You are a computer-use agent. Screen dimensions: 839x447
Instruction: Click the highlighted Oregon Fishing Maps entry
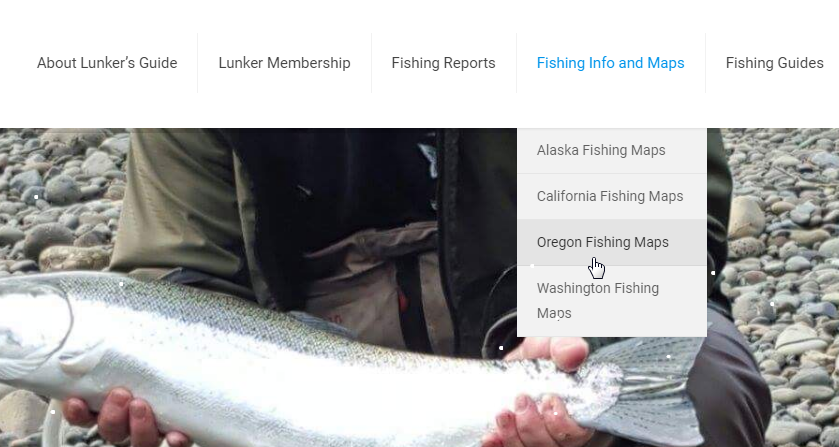pos(612,243)
